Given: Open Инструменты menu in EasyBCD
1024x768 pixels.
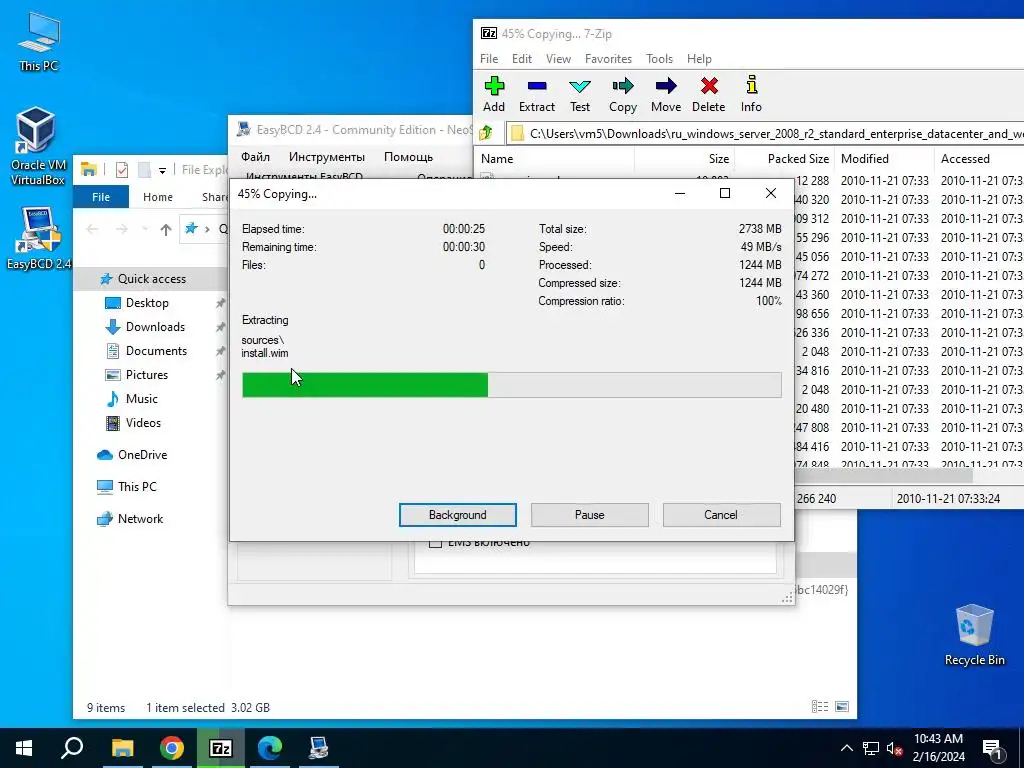Looking at the screenshot, I should click(327, 157).
